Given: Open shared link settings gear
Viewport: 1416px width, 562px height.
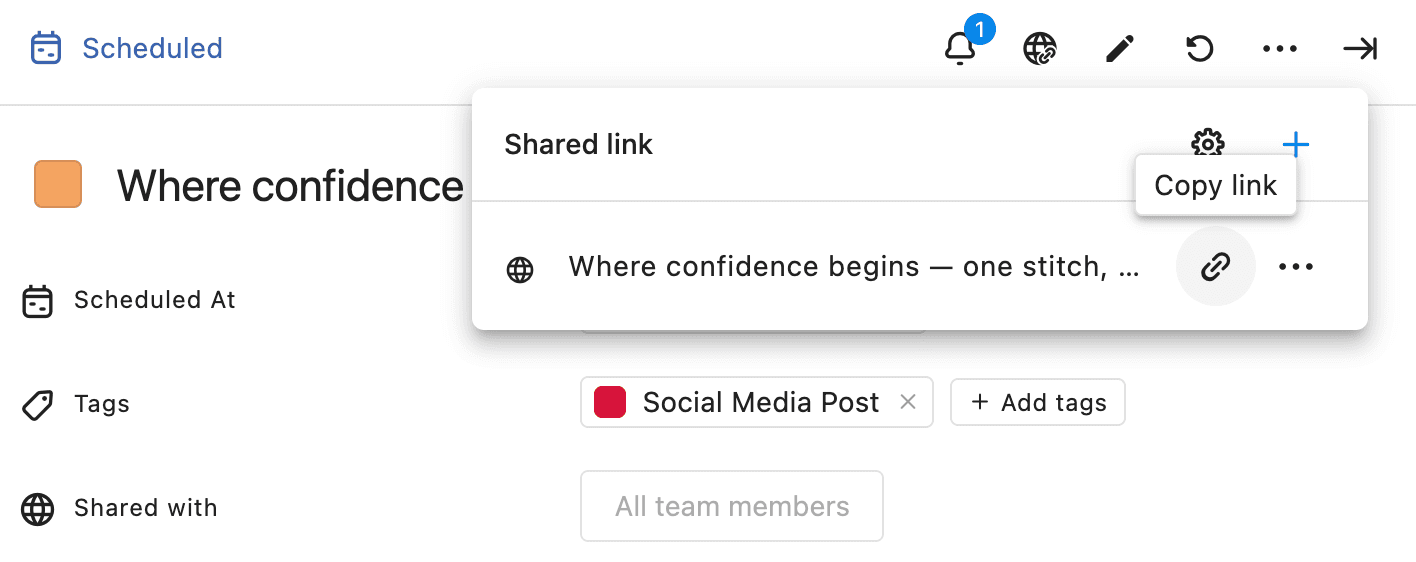Looking at the screenshot, I should click(1208, 144).
